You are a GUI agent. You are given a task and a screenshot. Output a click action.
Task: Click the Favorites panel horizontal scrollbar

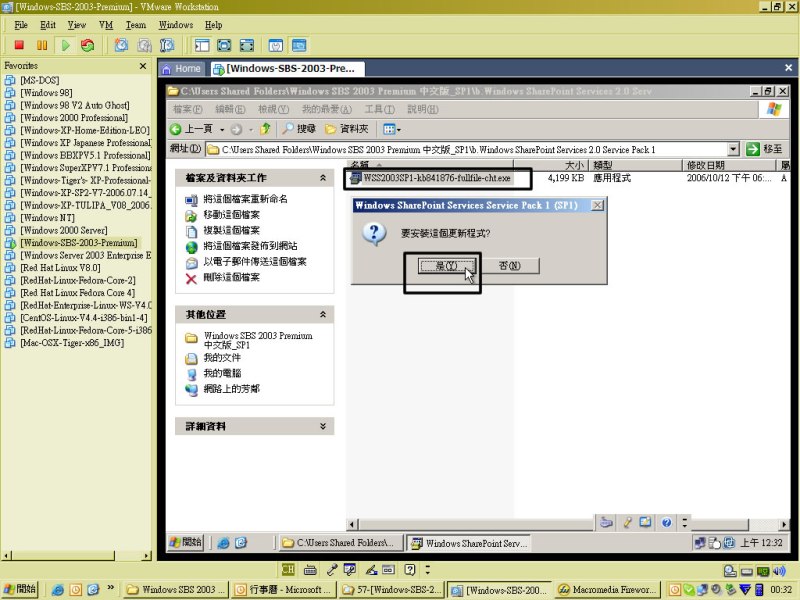(x=77, y=555)
